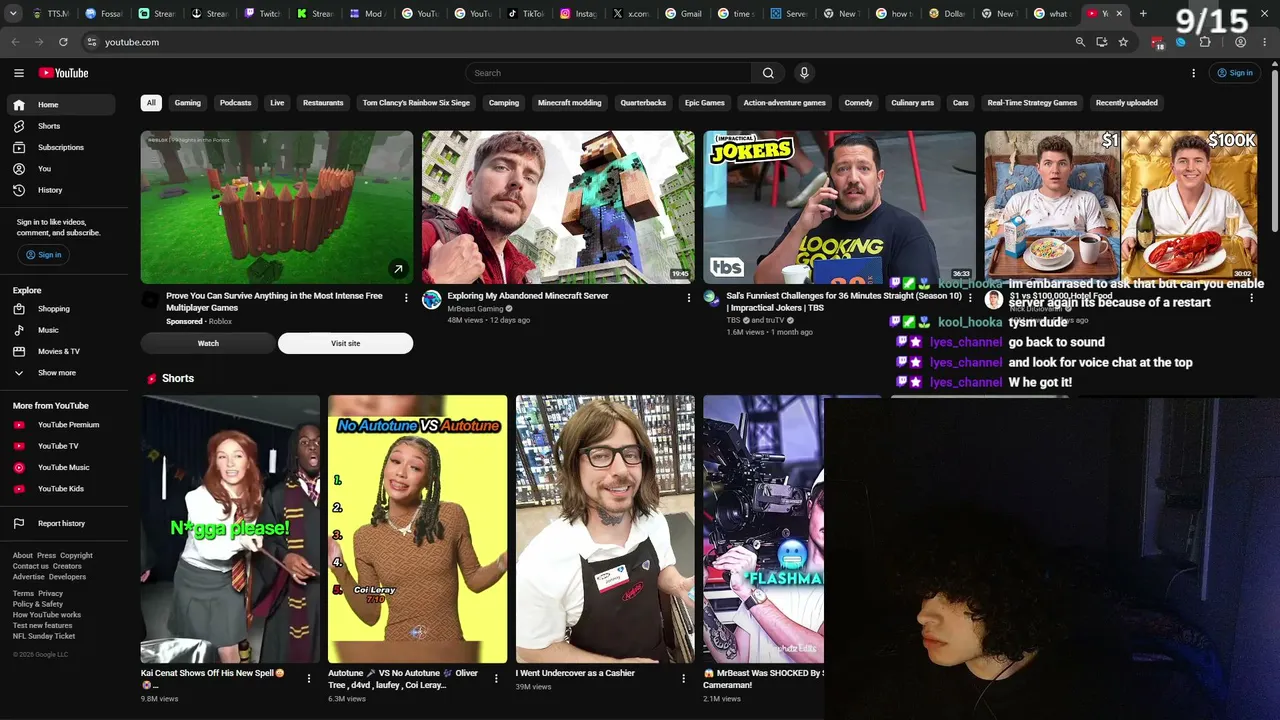Select the All filter chip
1280x720 pixels.
tap(151, 103)
